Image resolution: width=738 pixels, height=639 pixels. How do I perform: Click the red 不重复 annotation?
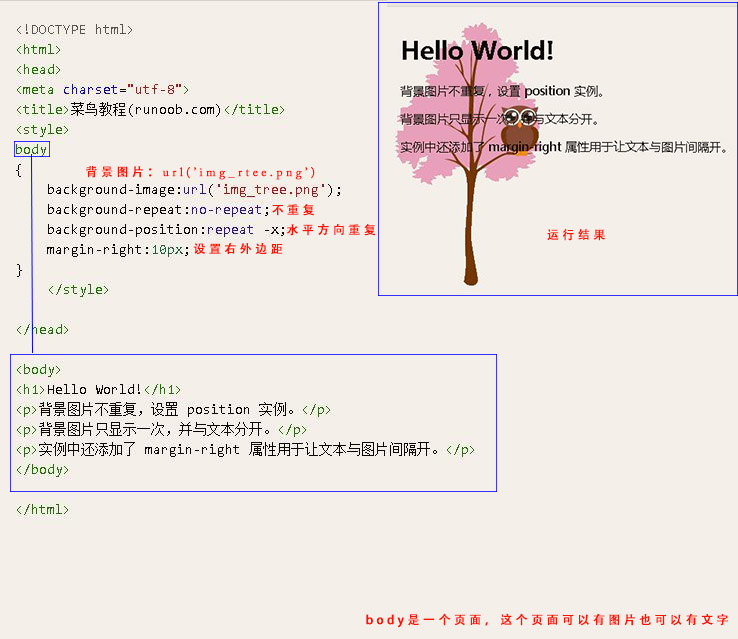293,210
